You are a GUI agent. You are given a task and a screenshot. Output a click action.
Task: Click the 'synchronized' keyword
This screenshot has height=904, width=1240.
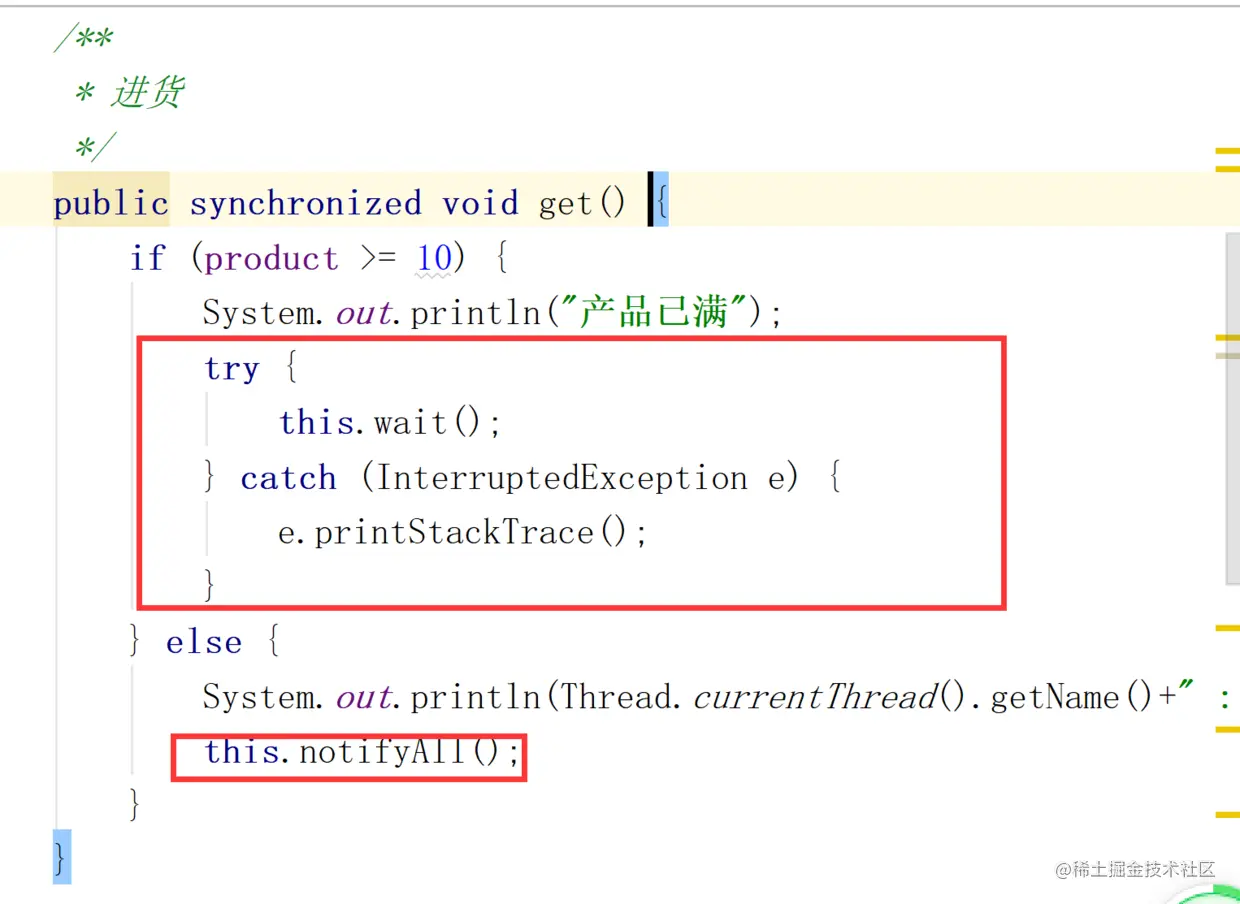pos(305,204)
